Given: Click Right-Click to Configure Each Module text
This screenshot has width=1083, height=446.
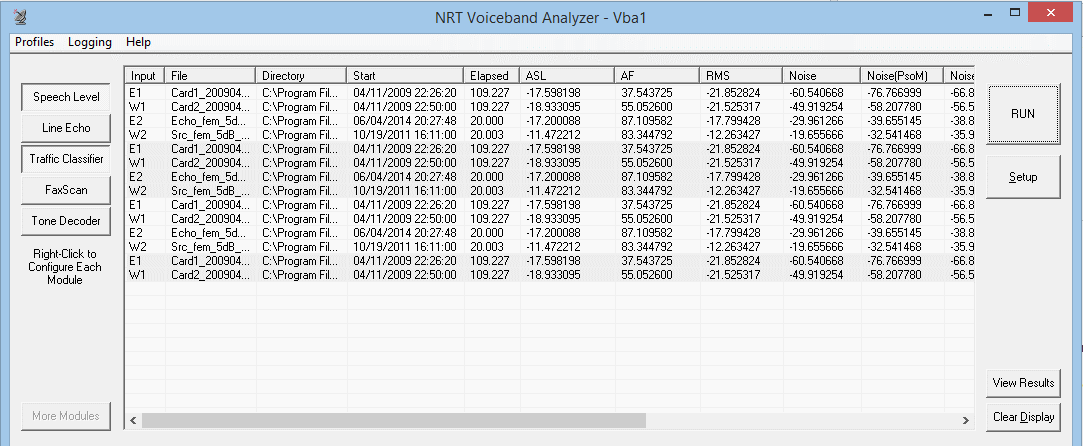Looking at the screenshot, I should pos(65,267).
